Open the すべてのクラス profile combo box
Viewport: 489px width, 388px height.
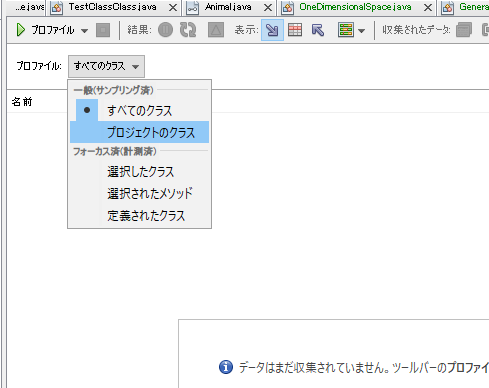coord(106,66)
